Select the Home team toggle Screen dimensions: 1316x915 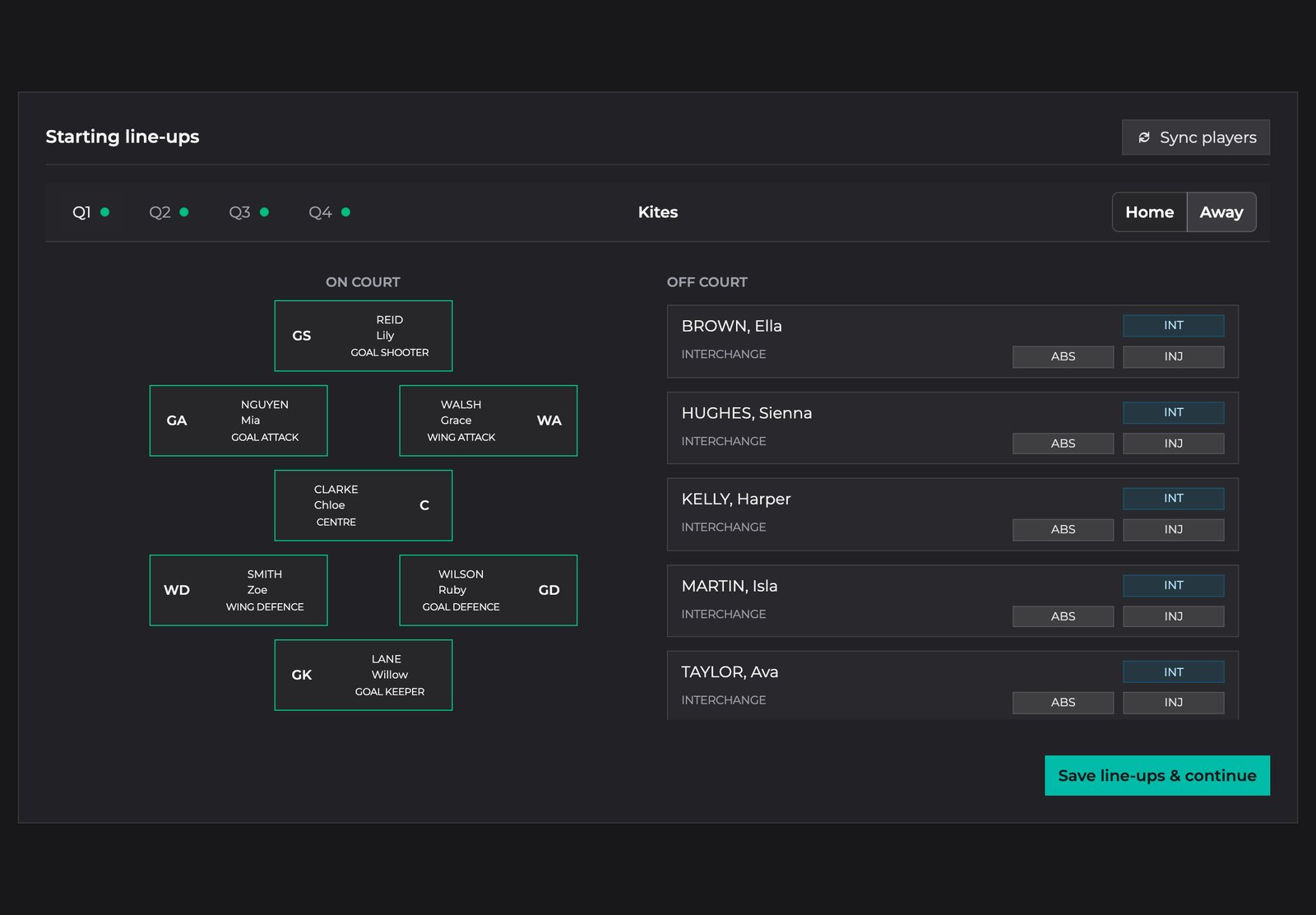pyautogui.click(x=1149, y=212)
